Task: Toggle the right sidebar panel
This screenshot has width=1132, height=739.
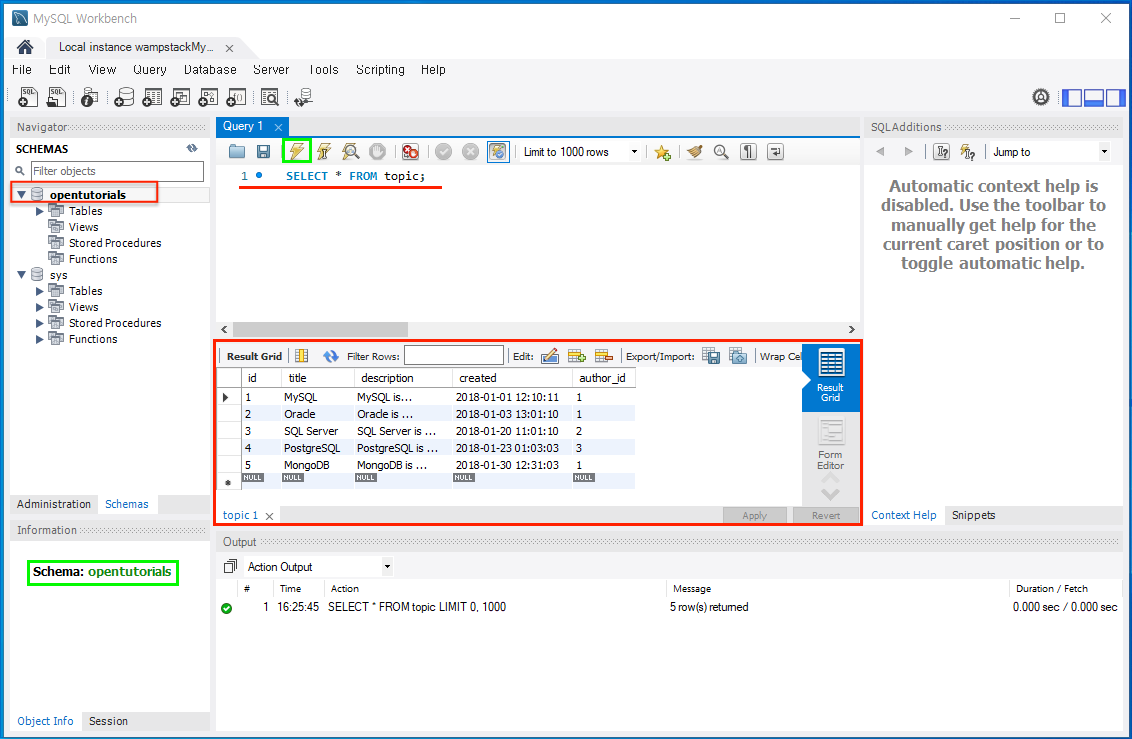Action: pyautogui.click(x=1115, y=97)
